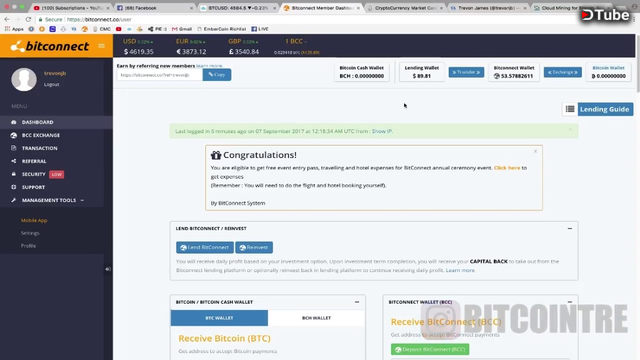The height and width of the screenshot is (360, 640).
Task: Close the Facebook browser tab
Action: (x=191, y=8)
